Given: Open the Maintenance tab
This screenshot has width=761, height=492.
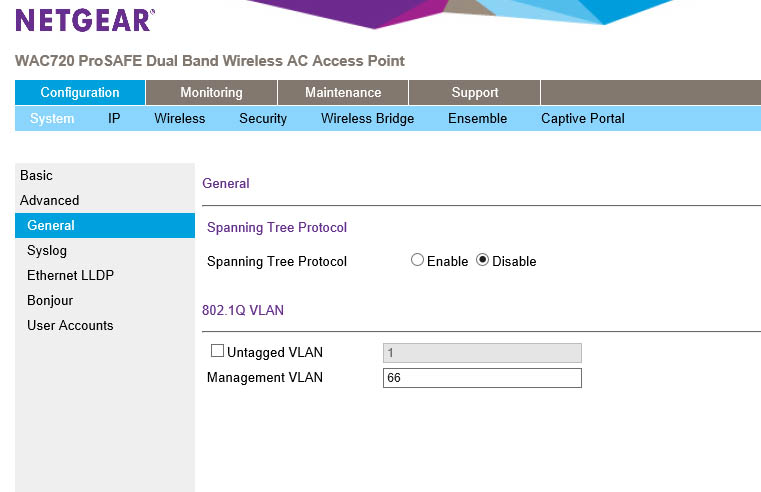Looking at the screenshot, I should [x=343, y=92].
